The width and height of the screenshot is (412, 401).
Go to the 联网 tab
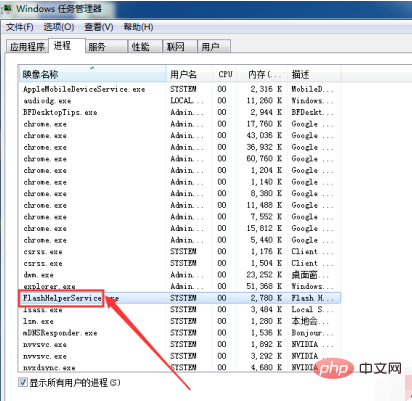[180, 47]
